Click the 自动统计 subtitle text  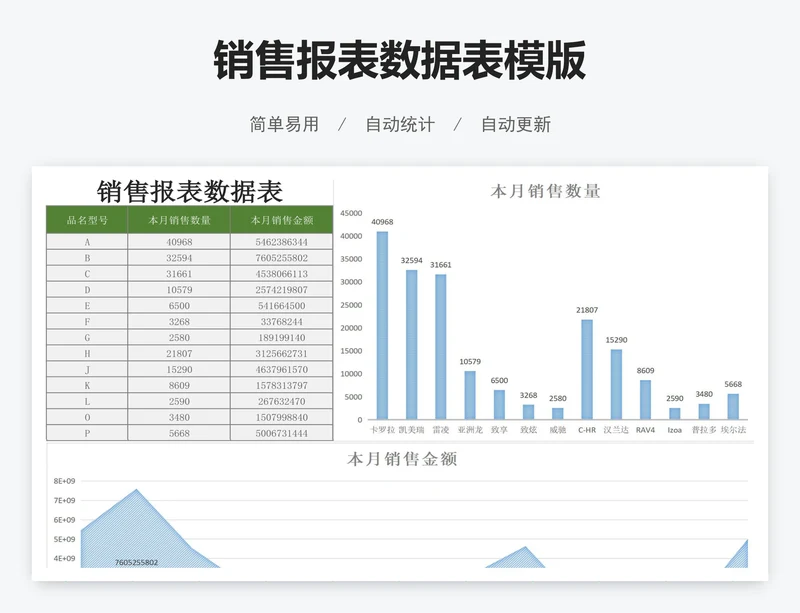click(400, 124)
